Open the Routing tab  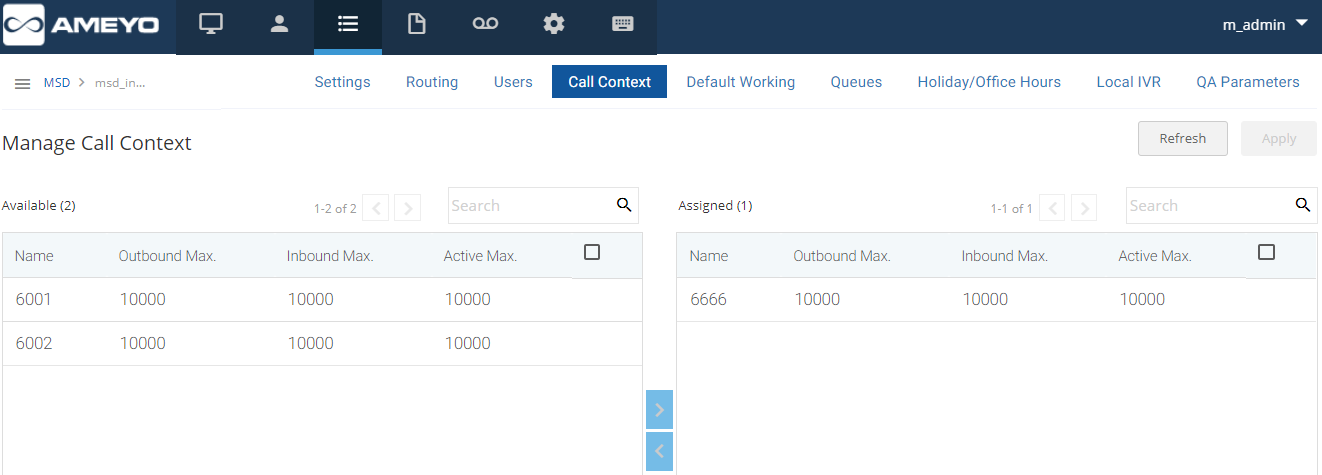[432, 82]
